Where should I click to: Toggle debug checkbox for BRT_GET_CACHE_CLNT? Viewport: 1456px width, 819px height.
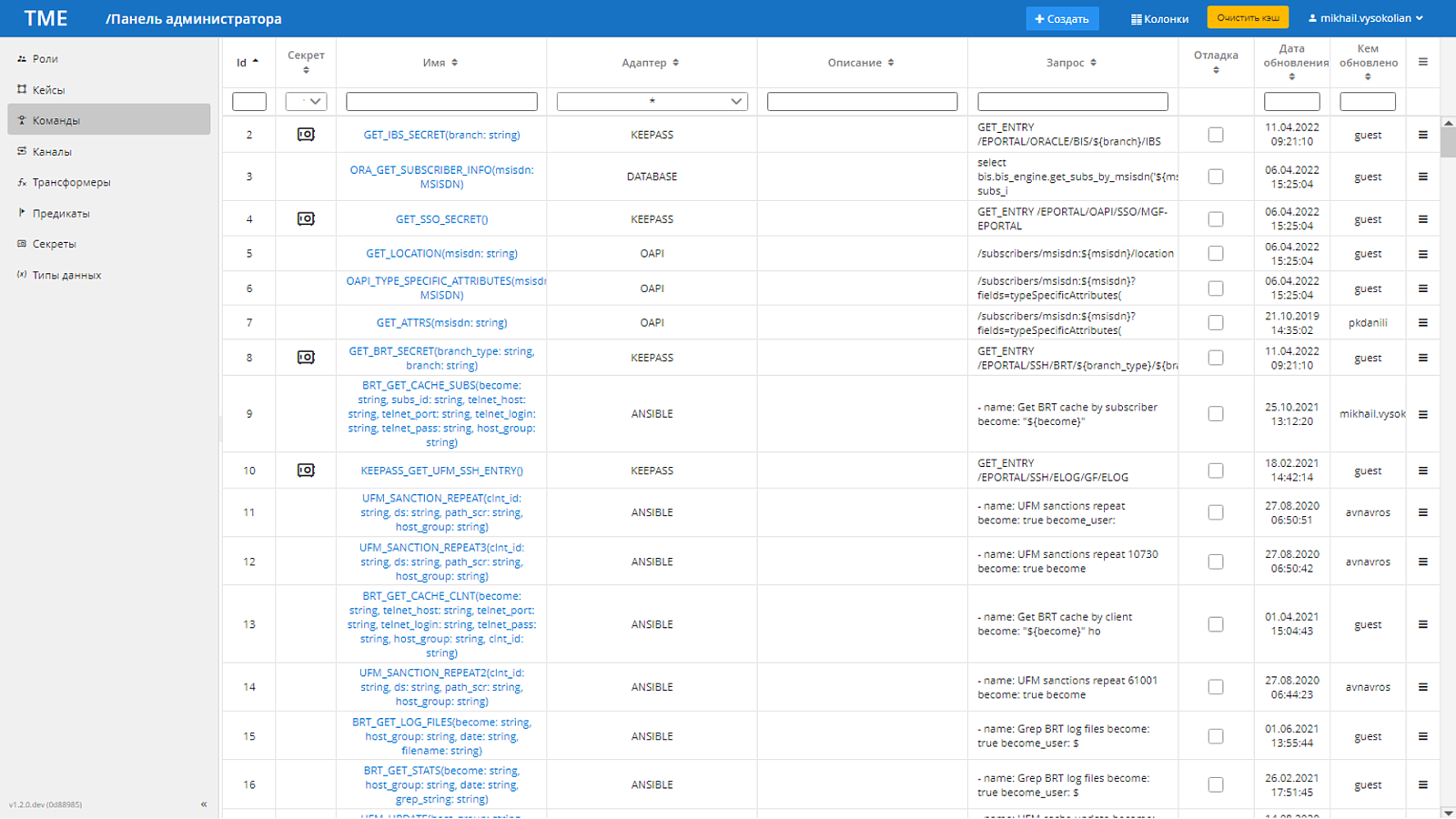pyautogui.click(x=1216, y=624)
